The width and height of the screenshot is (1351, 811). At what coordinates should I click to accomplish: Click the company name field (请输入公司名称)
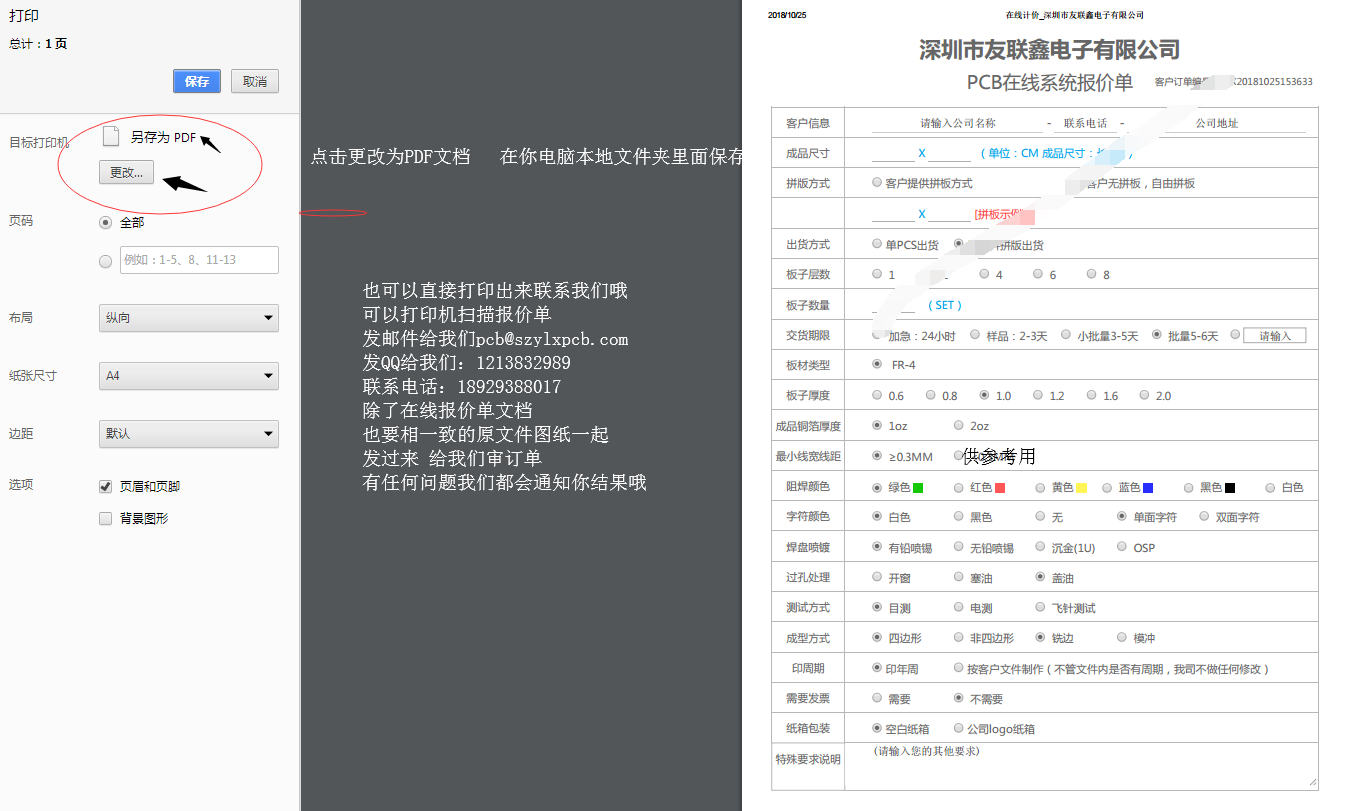point(957,123)
